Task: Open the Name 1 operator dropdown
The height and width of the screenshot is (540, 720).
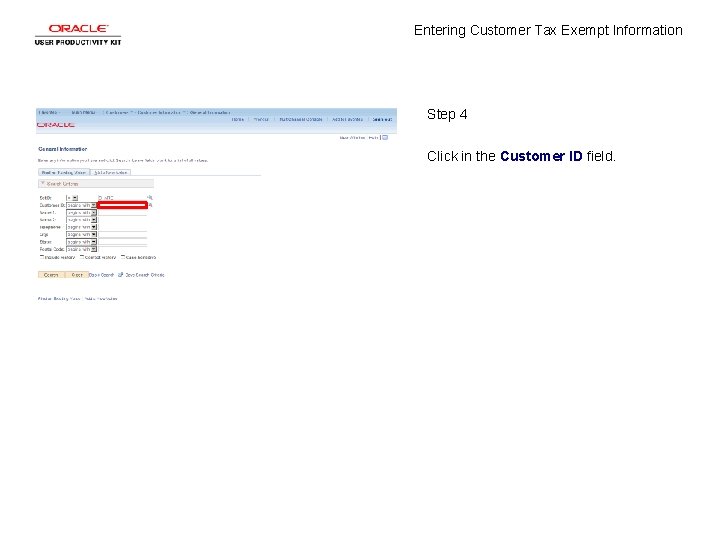Action: click(x=81, y=213)
